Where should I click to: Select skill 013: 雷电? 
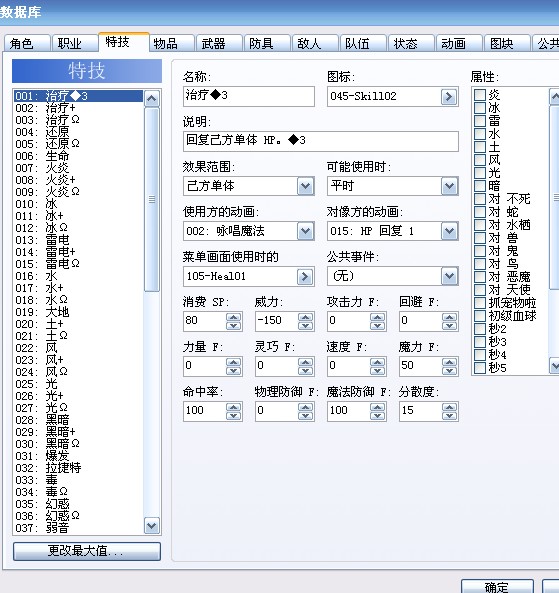click(x=78, y=240)
